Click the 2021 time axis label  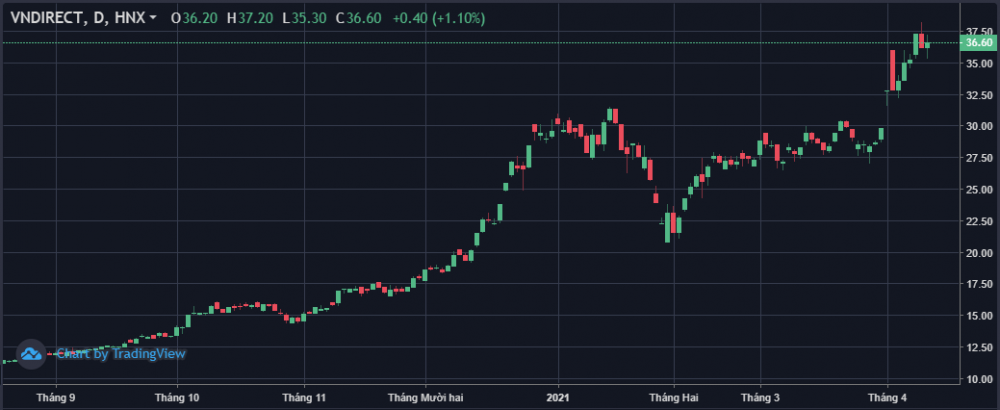(x=558, y=397)
